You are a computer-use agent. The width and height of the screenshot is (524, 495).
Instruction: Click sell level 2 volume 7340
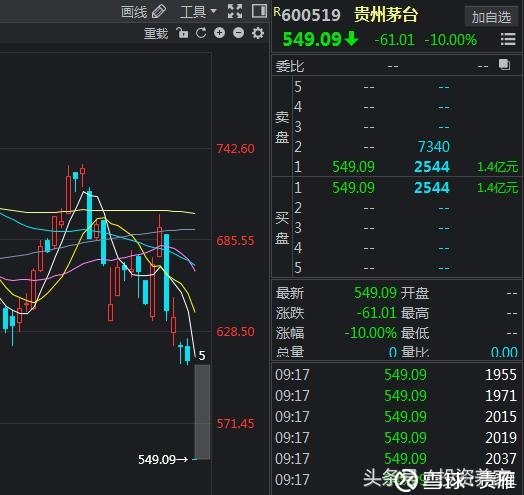[434, 146]
